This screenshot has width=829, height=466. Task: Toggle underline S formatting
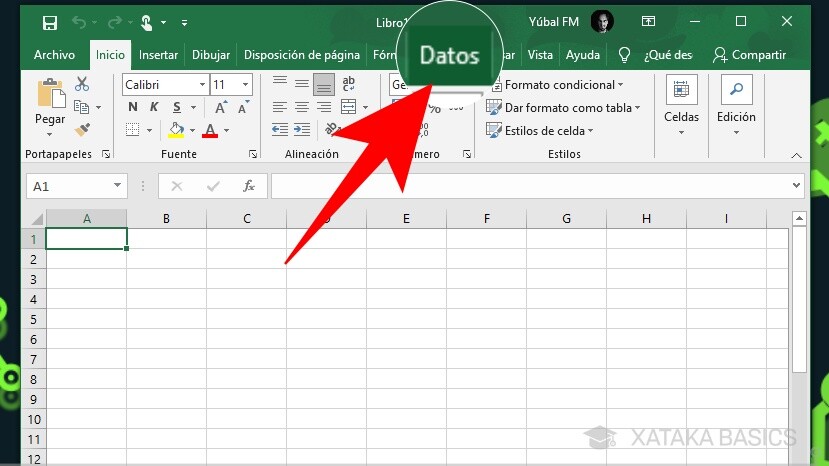(x=177, y=107)
